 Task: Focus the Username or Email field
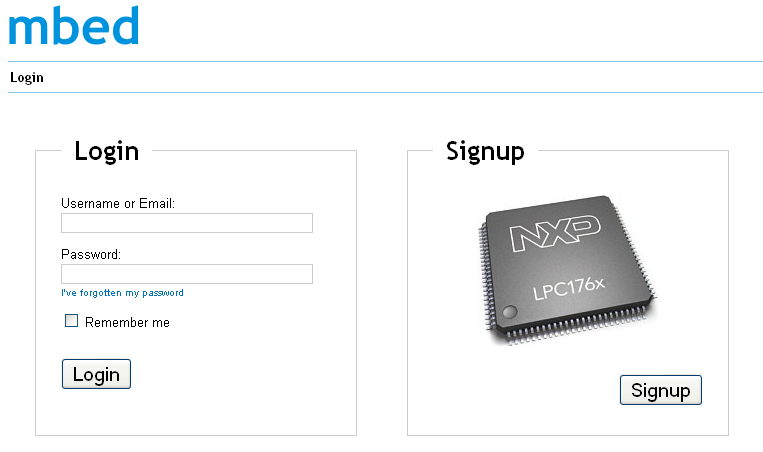coord(187,223)
